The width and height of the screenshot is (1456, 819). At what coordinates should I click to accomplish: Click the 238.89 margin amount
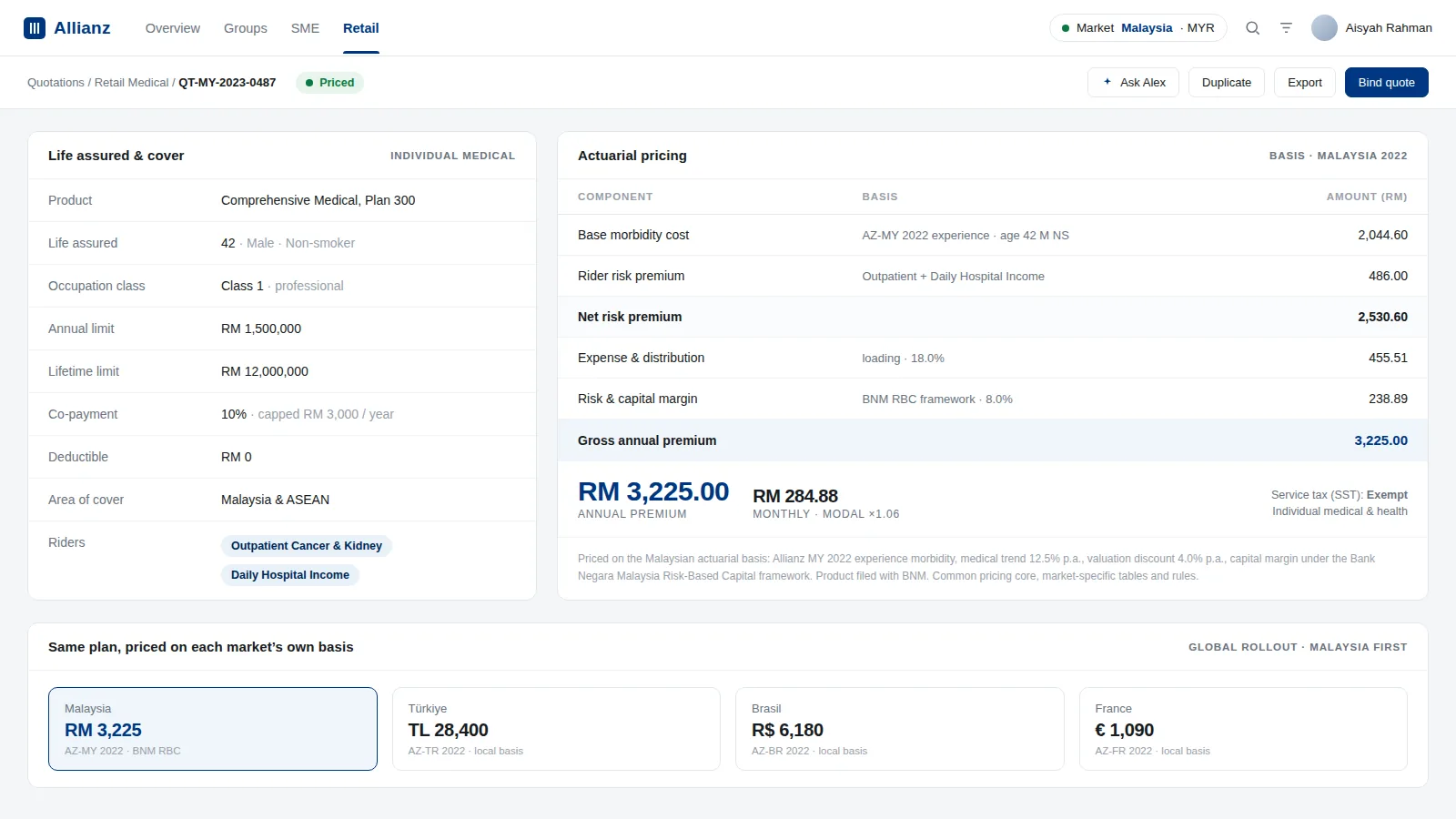coord(1388,399)
